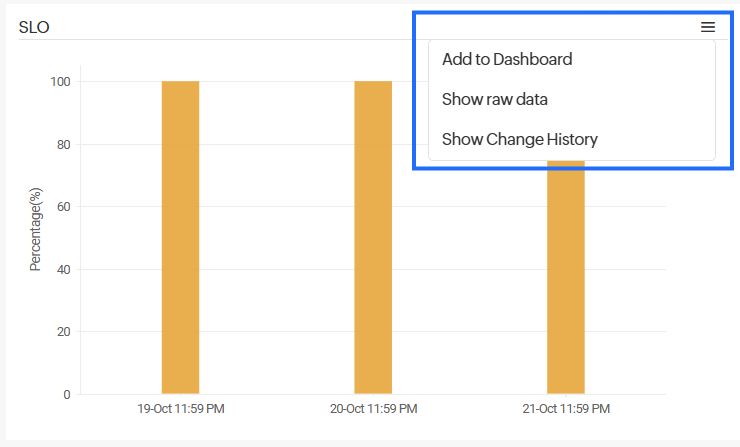Screen dimensions: 740x447
Task: Click the SLO widget title
Action: tap(34, 27)
